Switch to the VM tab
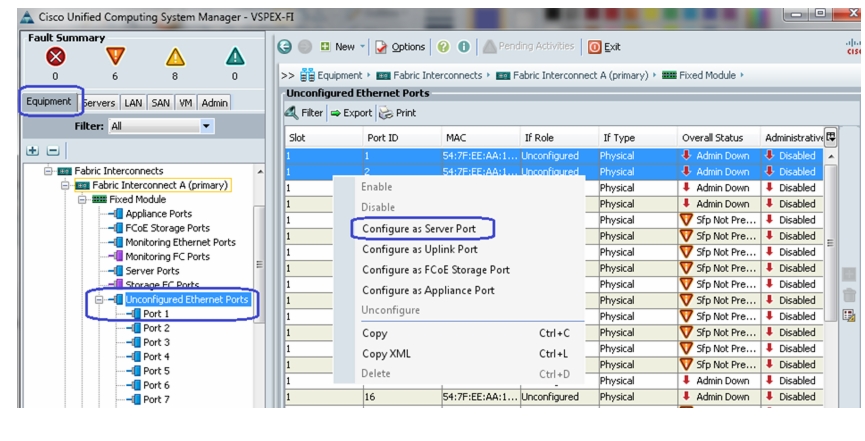This screenshot has width=865, height=441. (185, 103)
